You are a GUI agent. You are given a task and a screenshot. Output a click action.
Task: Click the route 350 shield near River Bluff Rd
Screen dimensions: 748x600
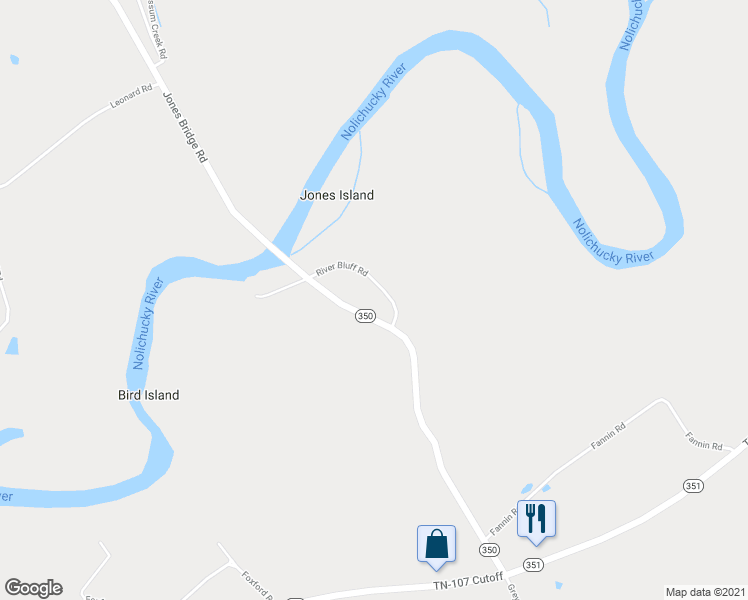coord(365,316)
